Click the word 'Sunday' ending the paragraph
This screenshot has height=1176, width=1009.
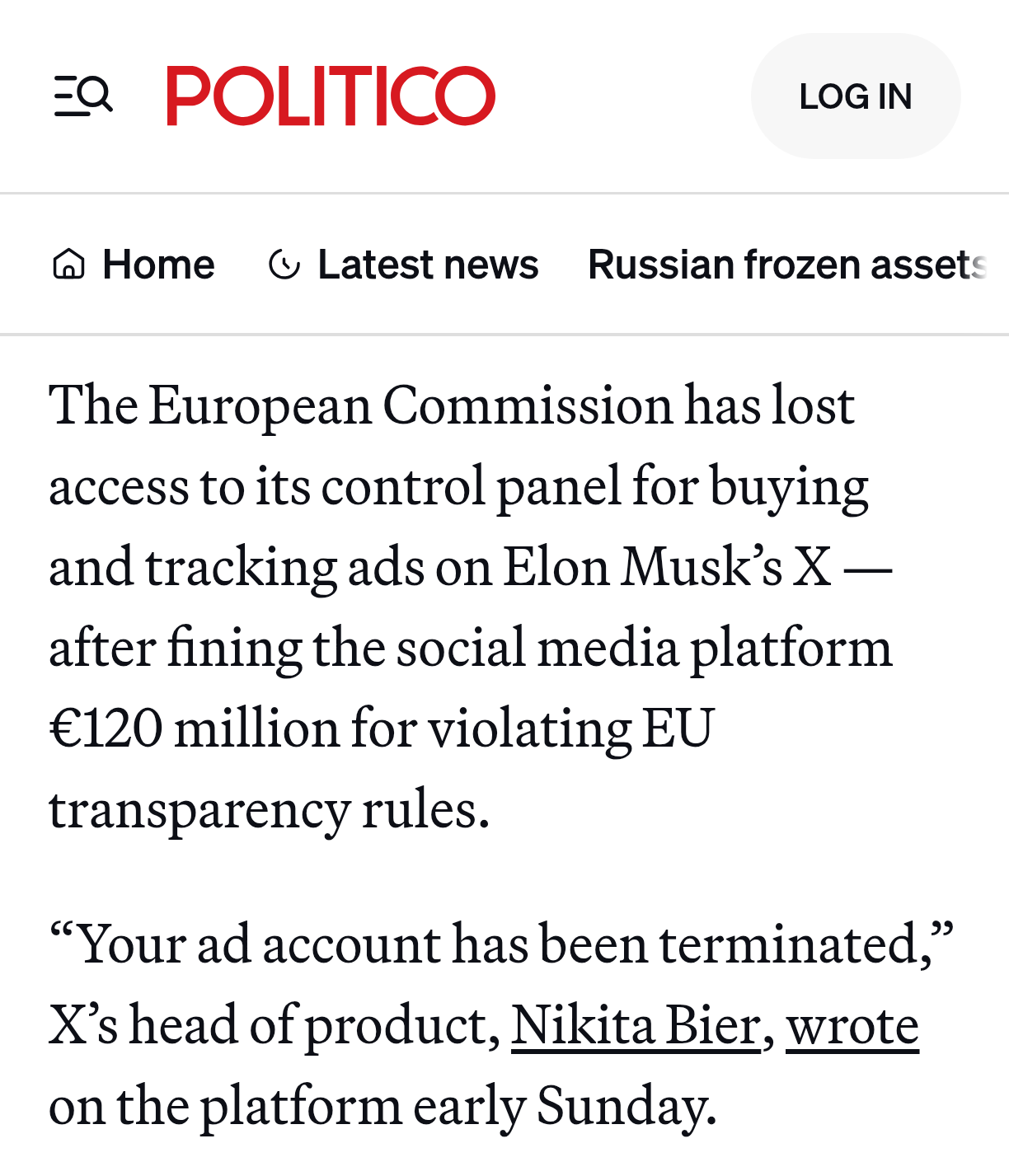click(625, 1106)
